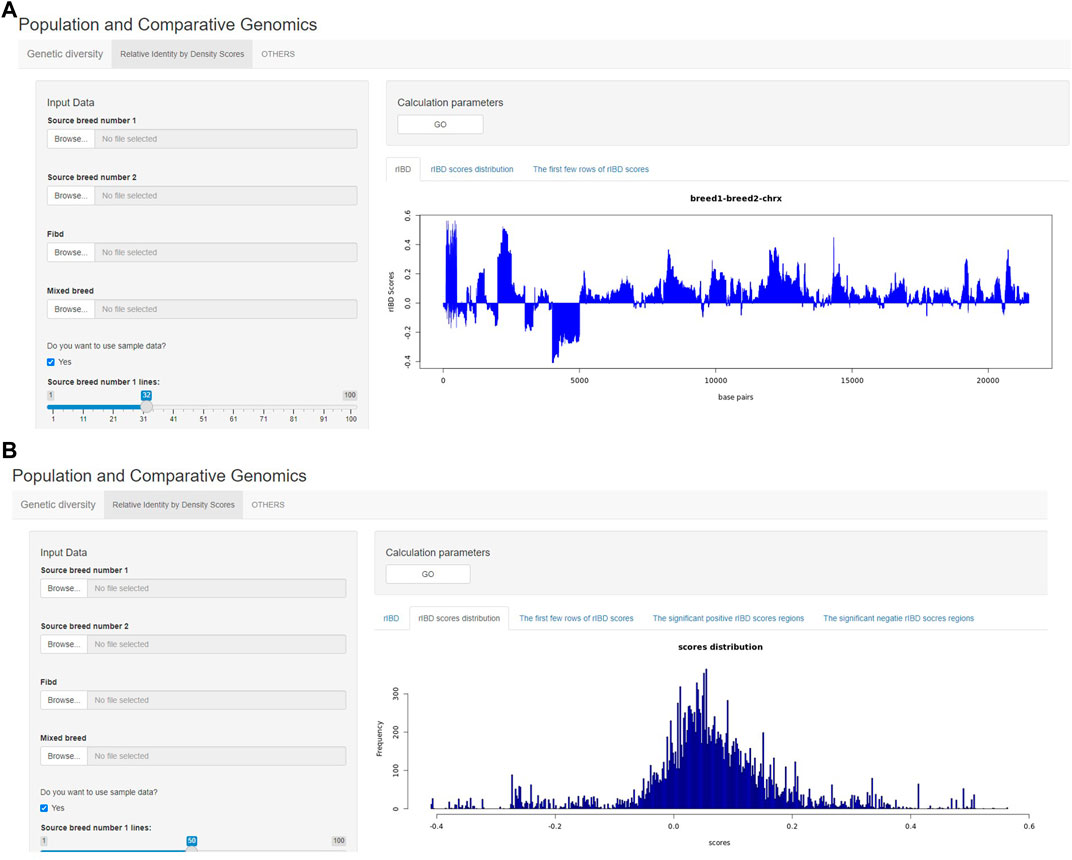Browse for the Mixed breed file in panel B

coord(64,756)
